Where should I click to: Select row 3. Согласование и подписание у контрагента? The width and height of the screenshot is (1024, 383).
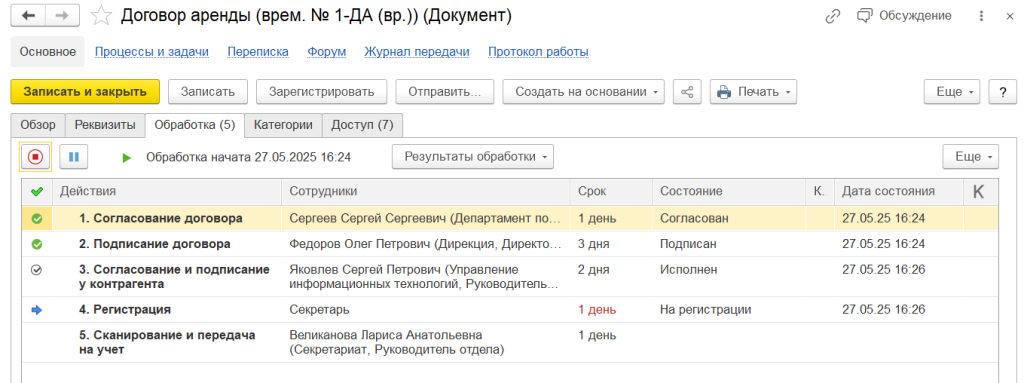pos(509,277)
